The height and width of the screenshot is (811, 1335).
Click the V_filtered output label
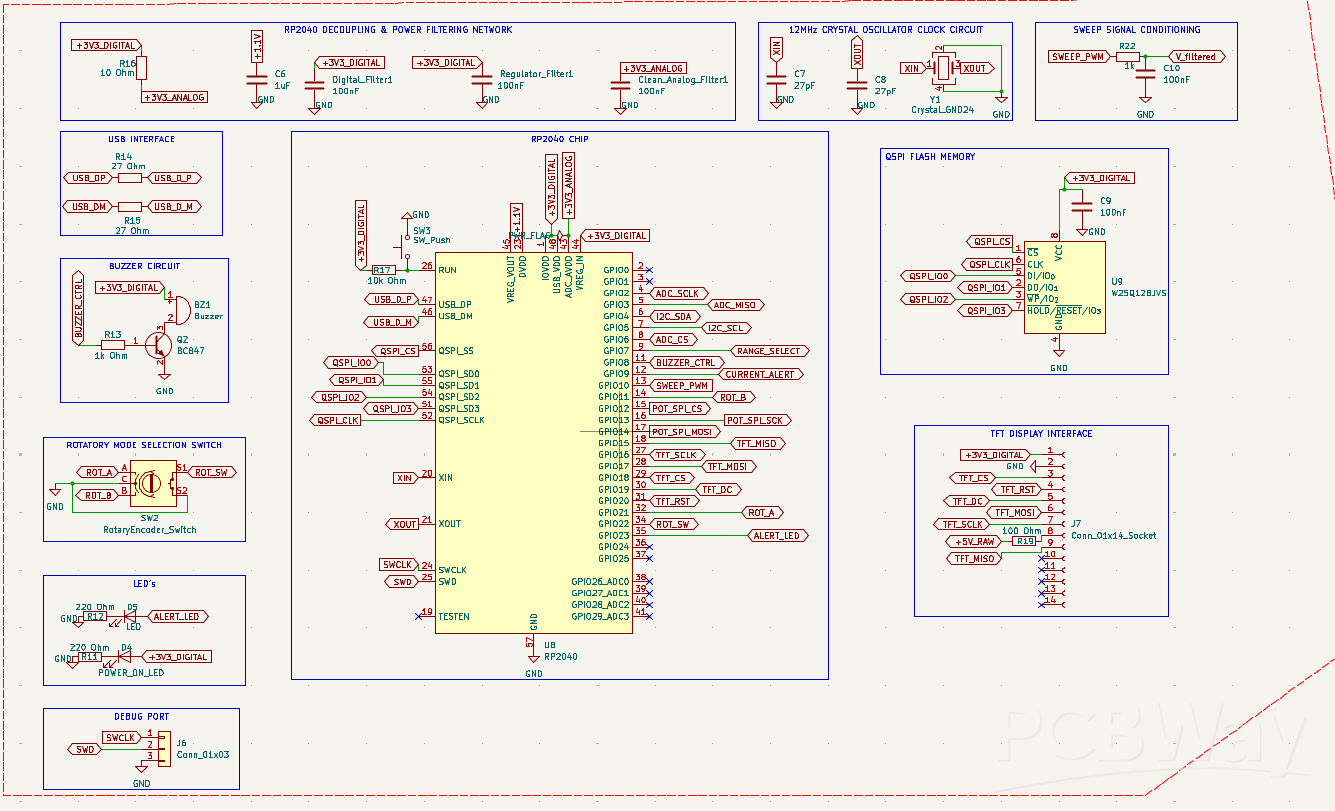coord(1196,57)
